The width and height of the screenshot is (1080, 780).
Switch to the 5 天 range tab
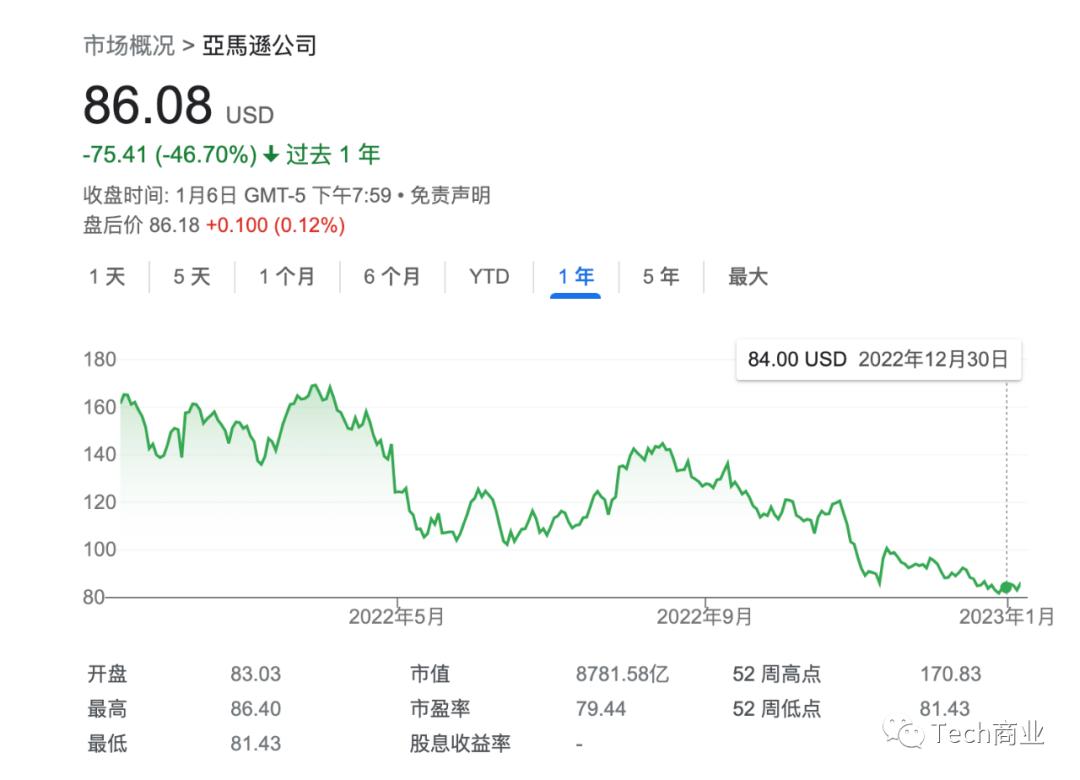pos(192,277)
